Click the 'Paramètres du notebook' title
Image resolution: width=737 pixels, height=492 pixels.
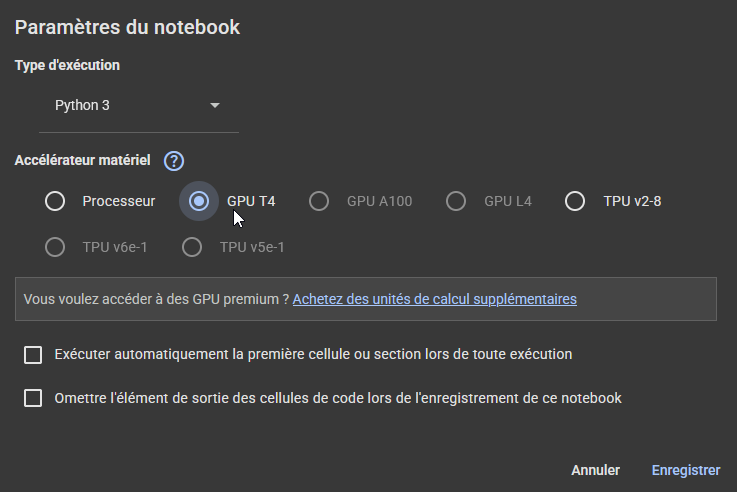coord(127,27)
